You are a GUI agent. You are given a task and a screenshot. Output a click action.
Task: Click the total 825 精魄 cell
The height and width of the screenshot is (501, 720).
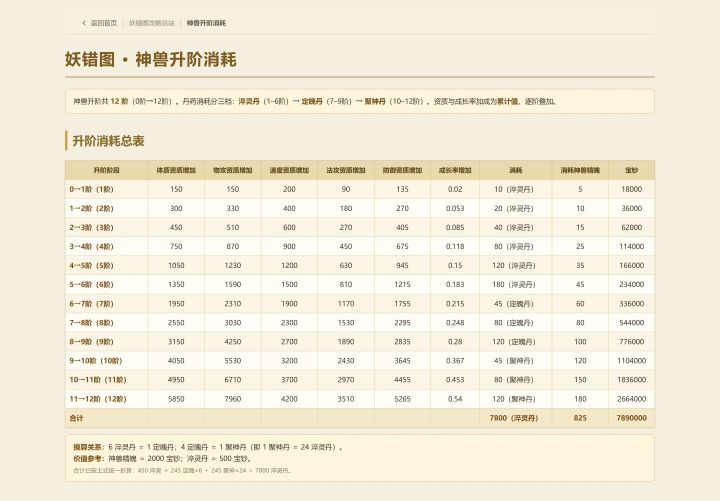[x=580, y=418]
